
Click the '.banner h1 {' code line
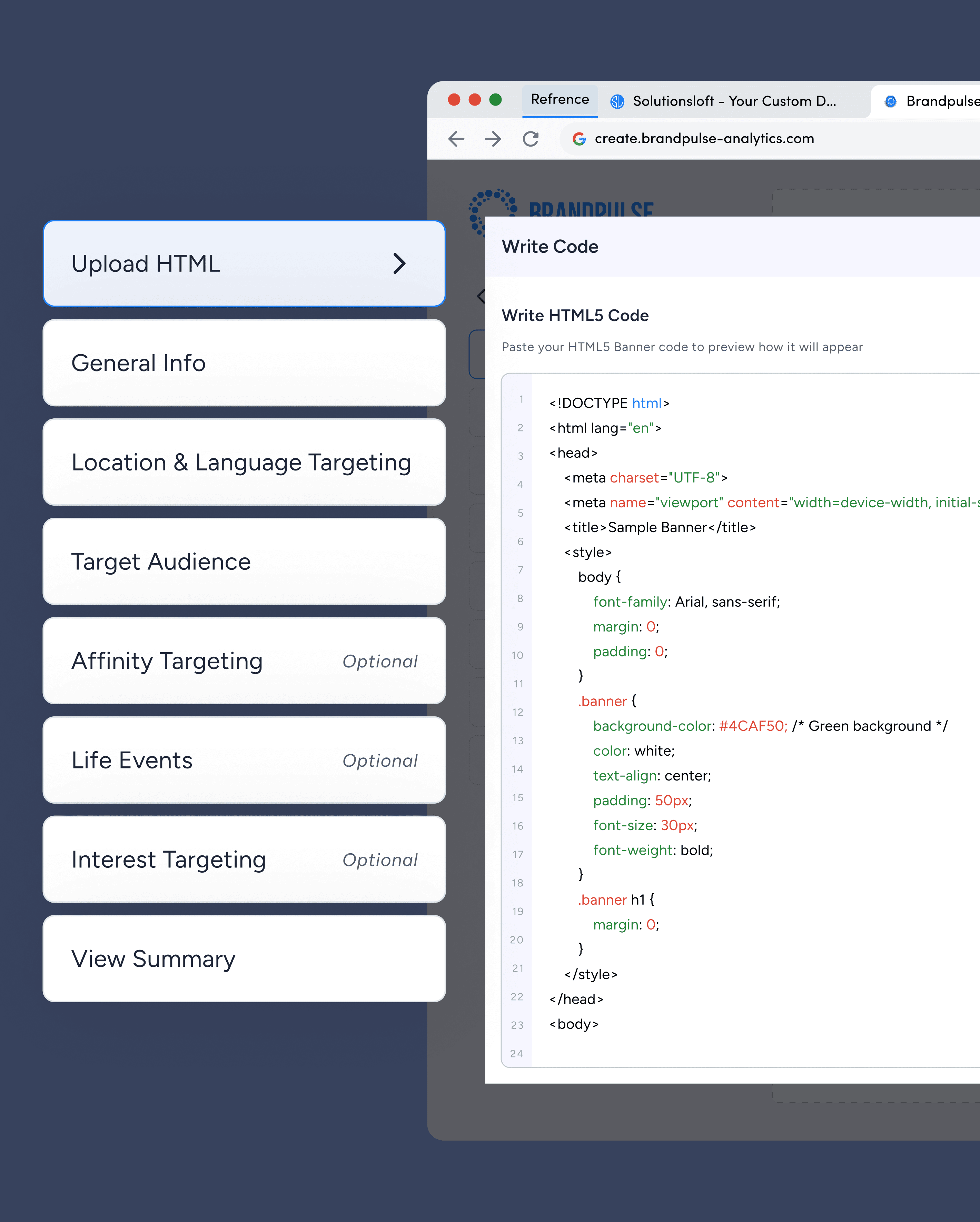(x=616, y=900)
